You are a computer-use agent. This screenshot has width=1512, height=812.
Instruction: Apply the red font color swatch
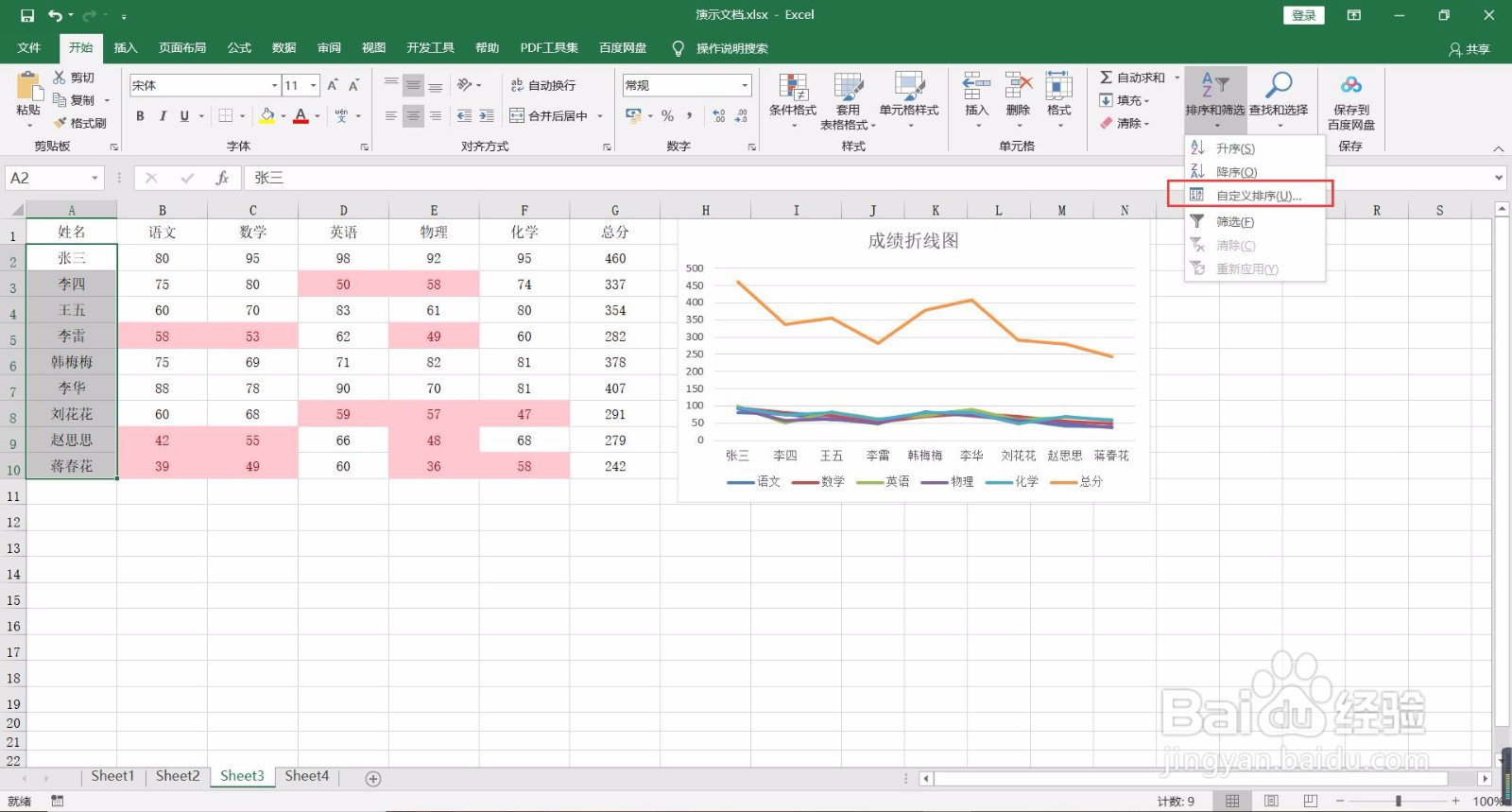(301, 115)
